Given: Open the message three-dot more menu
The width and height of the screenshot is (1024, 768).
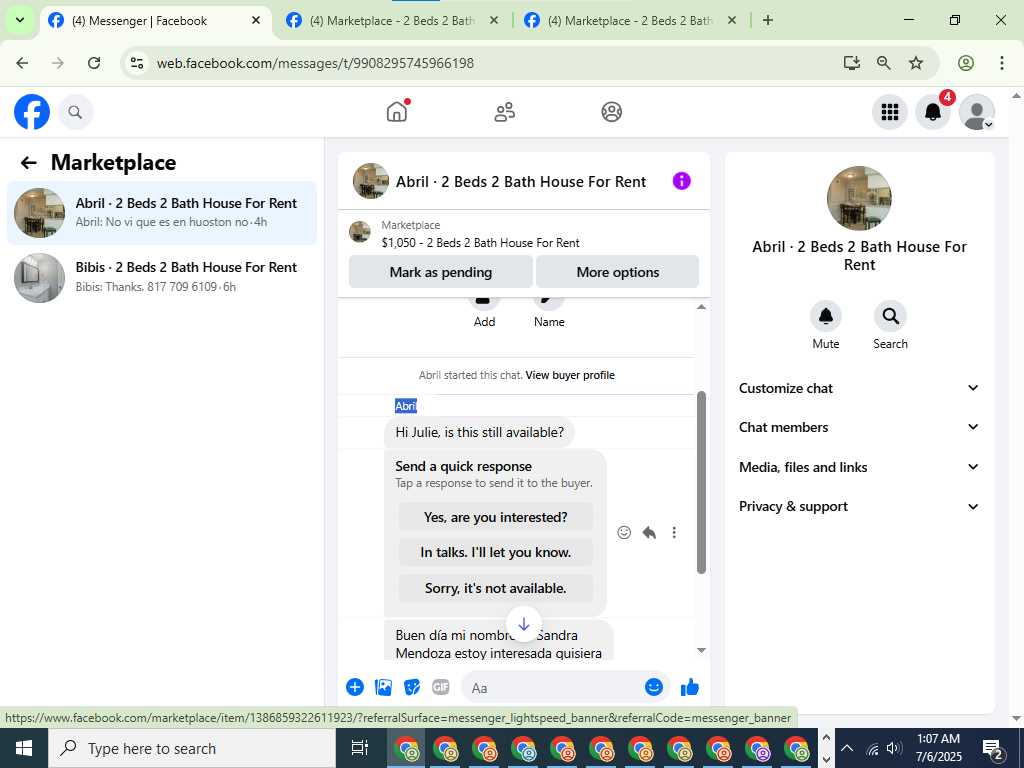Looking at the screenshot, I should click(x=674, y=532).
